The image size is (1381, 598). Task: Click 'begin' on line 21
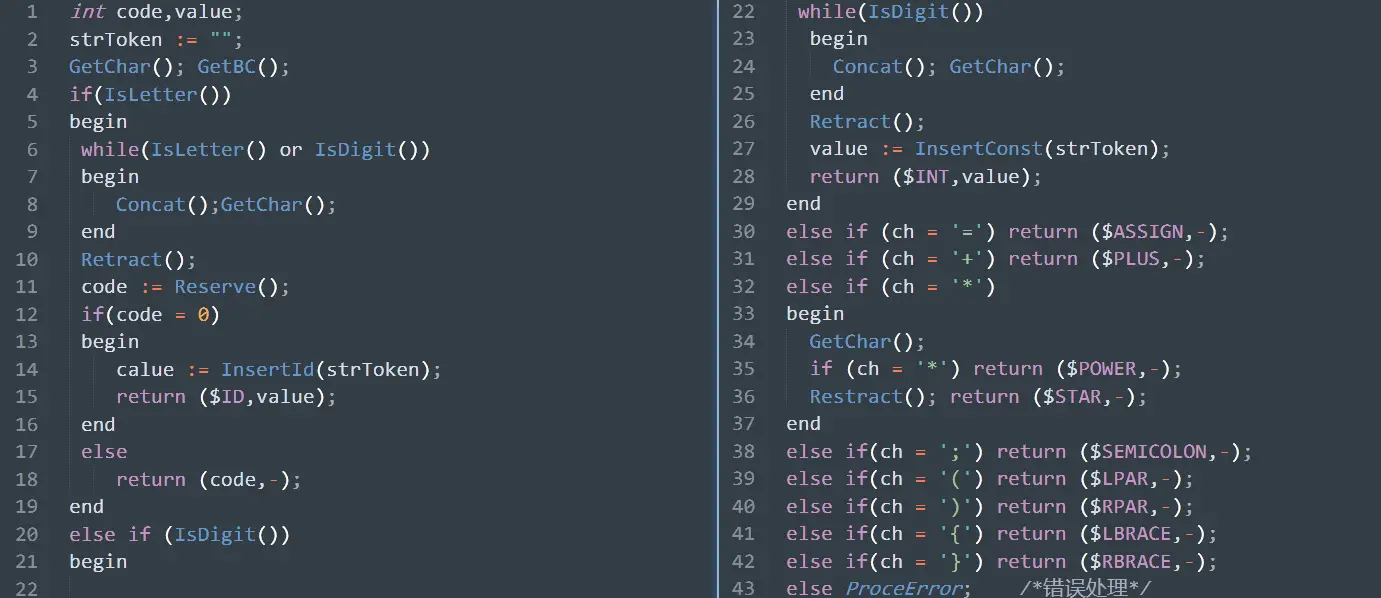point(98,562)
